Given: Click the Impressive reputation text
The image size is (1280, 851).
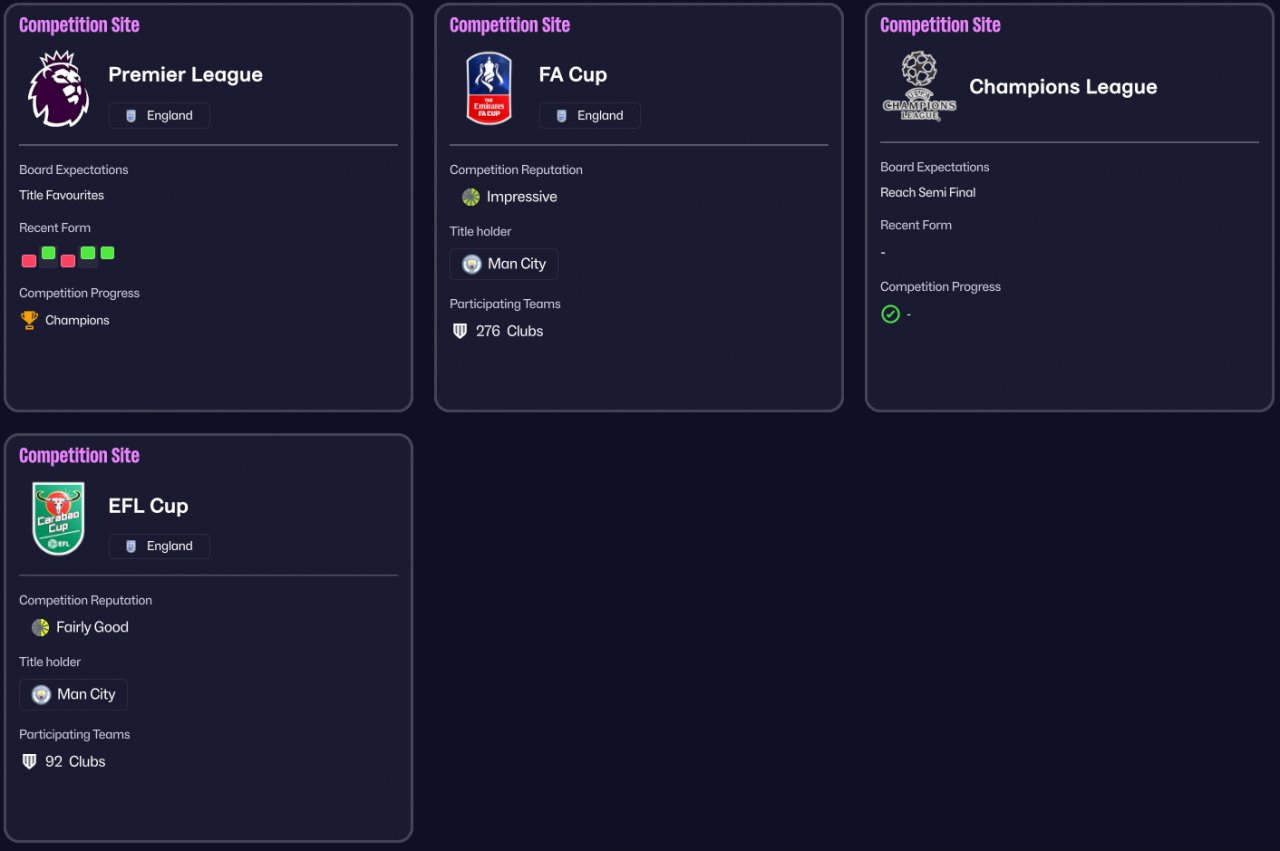Looking at the screenshot, I should coord(522,197).
